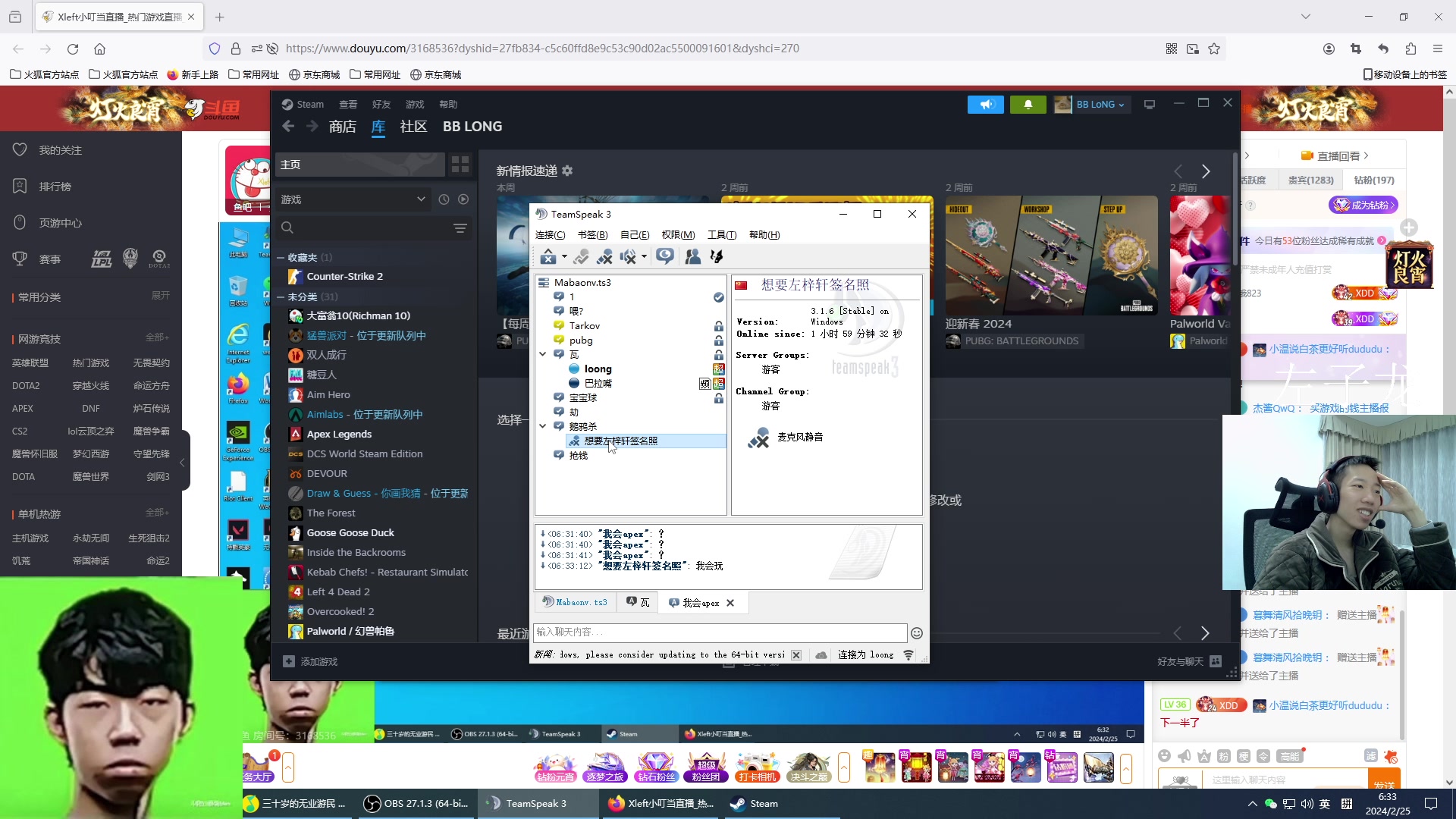Go to the Steam 商店 tab
Image resolution: width=1456 pixels, height=819 pixels.
[x=343, y=127]
